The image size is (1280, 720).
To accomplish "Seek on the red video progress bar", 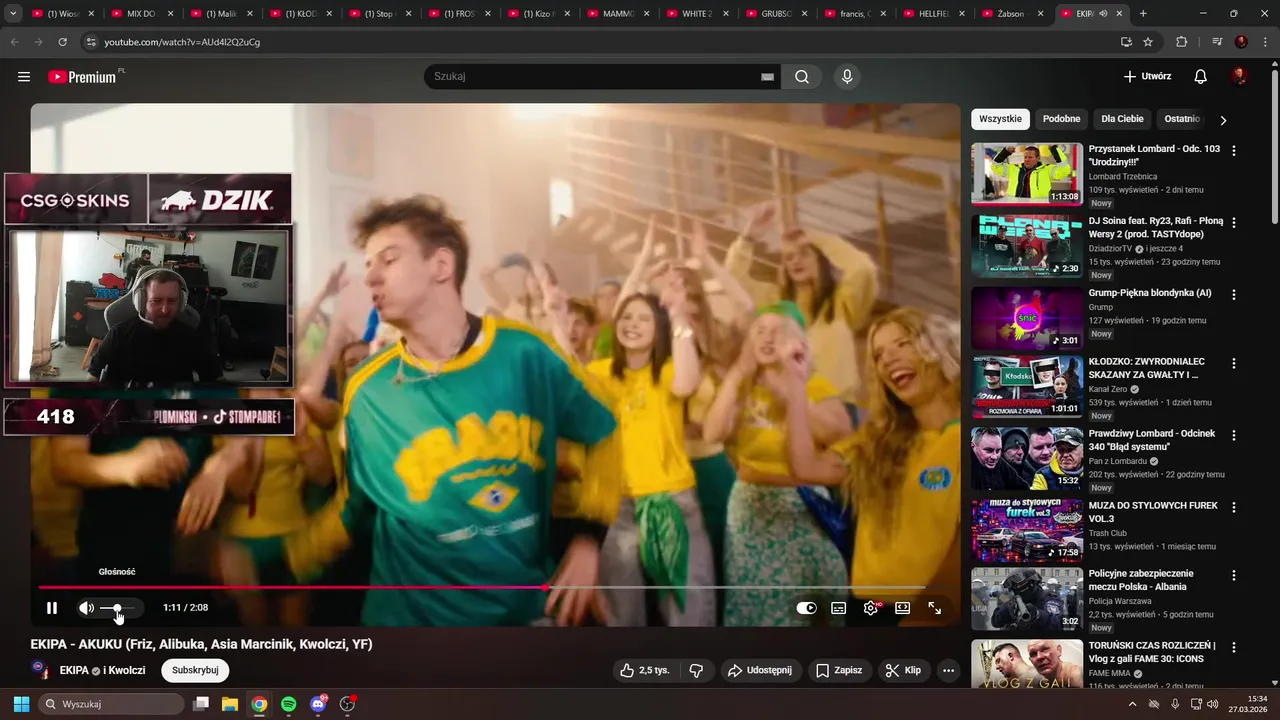I will click(x=482, y=587).
